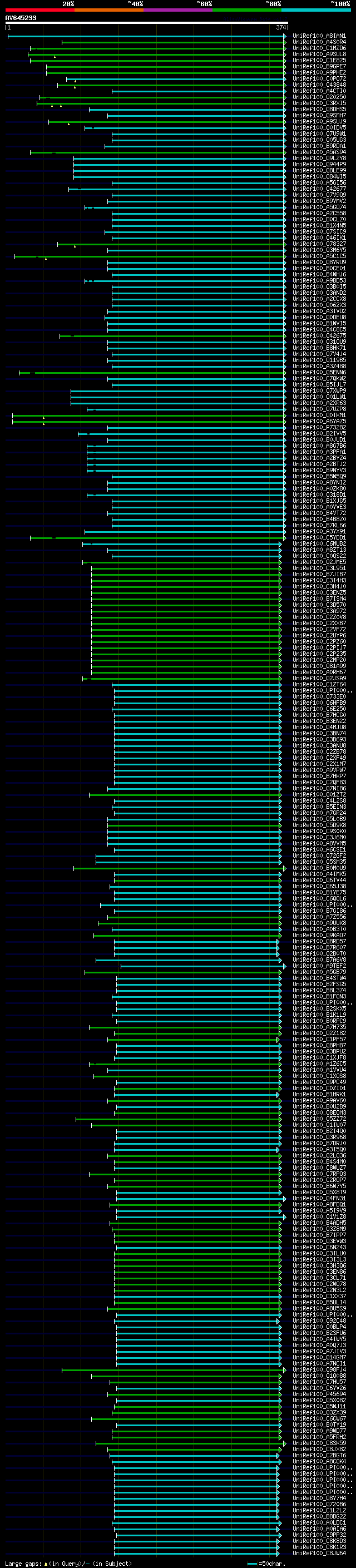The width and height of the screenshot is (356, 1568).
Task: Click the green ~80% identity legend bar
Action: point(247,10)
